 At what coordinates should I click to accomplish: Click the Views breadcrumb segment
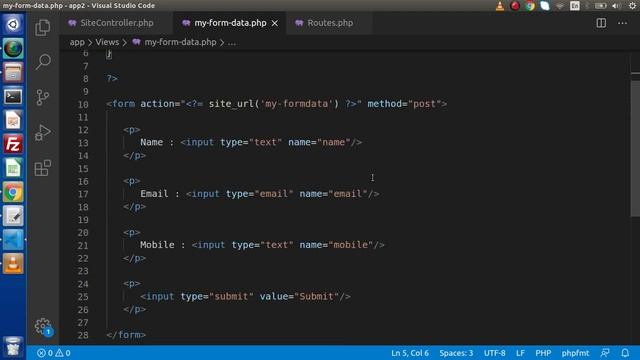coord(107,42)
